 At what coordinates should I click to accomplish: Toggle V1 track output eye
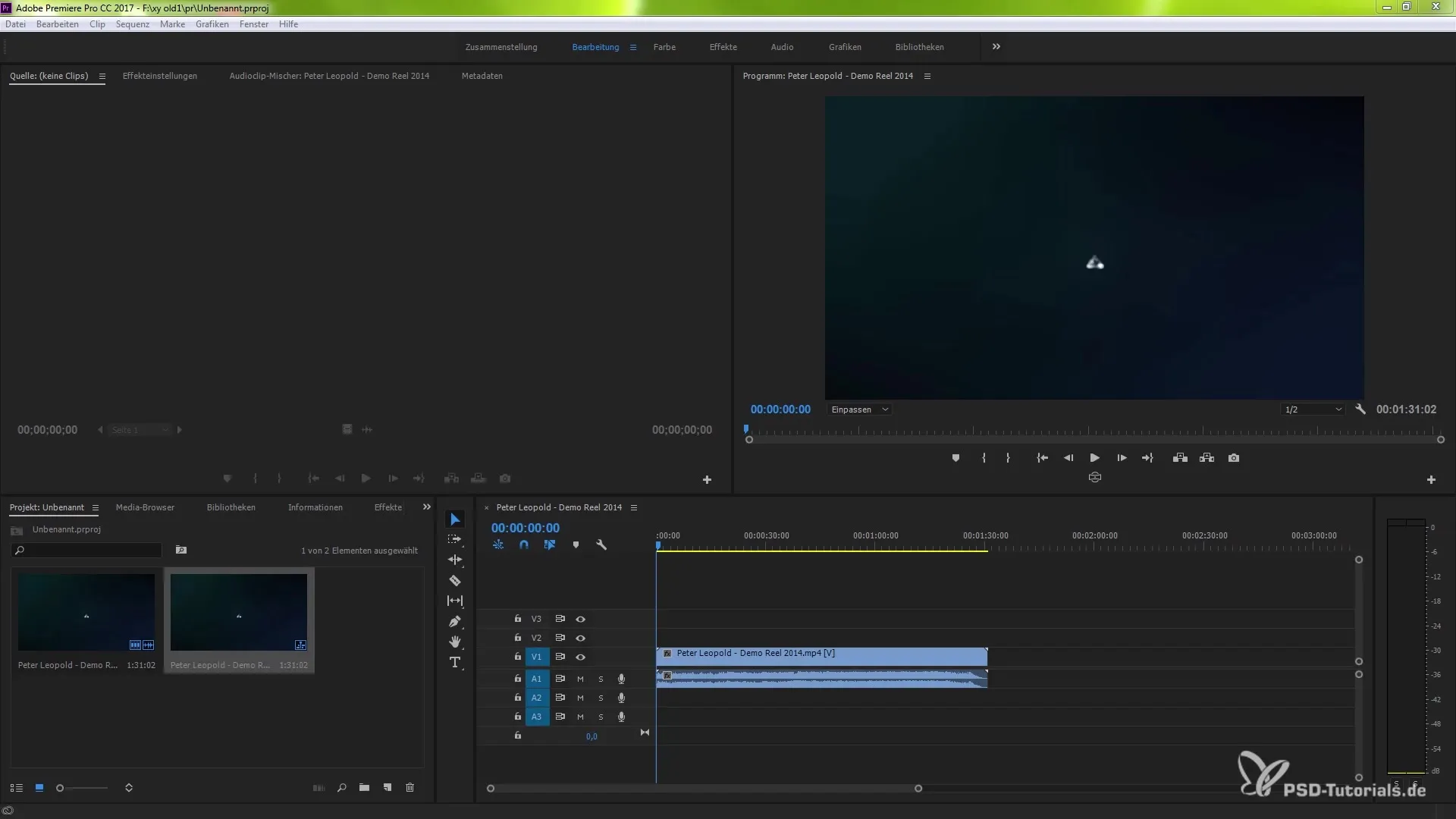(x=581, y=657)
